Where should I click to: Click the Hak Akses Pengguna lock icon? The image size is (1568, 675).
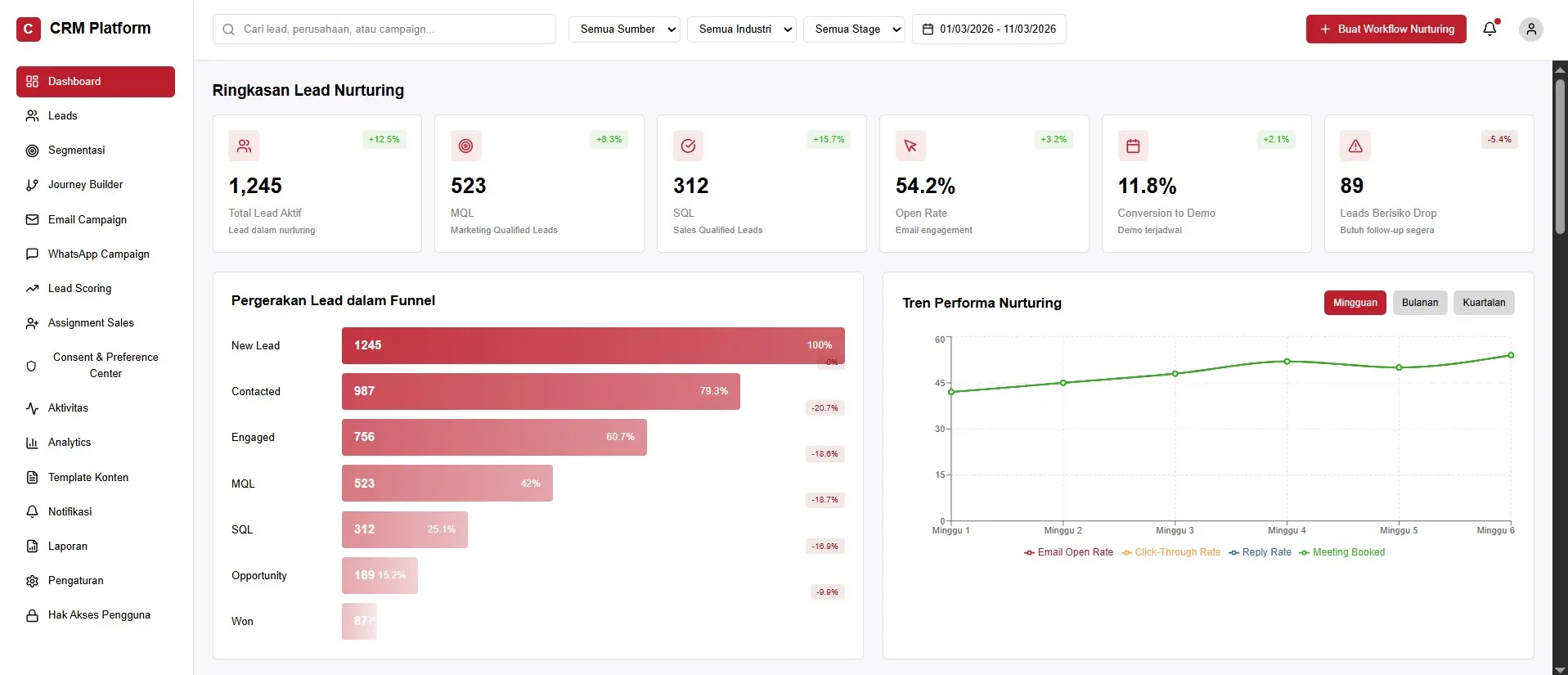pos(32,615)
